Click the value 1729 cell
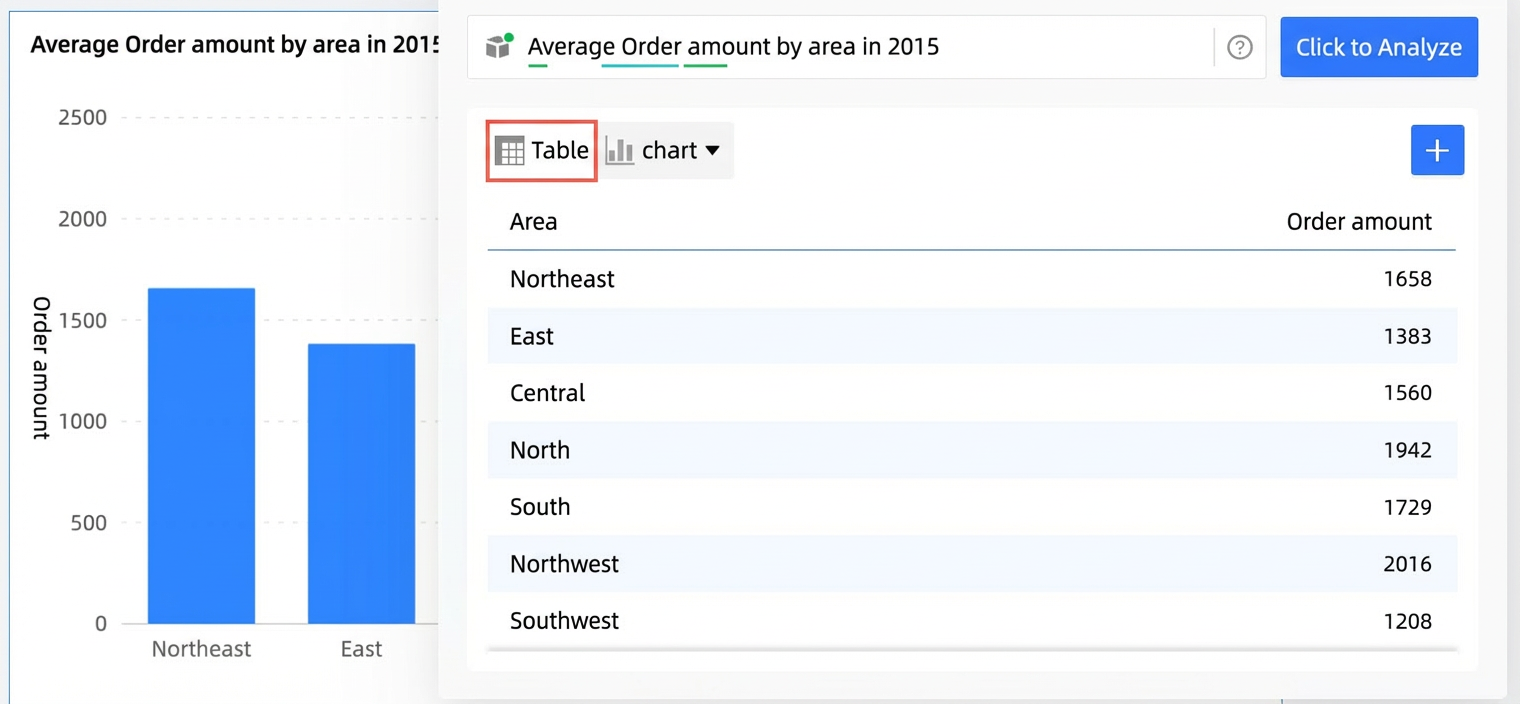 point(1407,507)
